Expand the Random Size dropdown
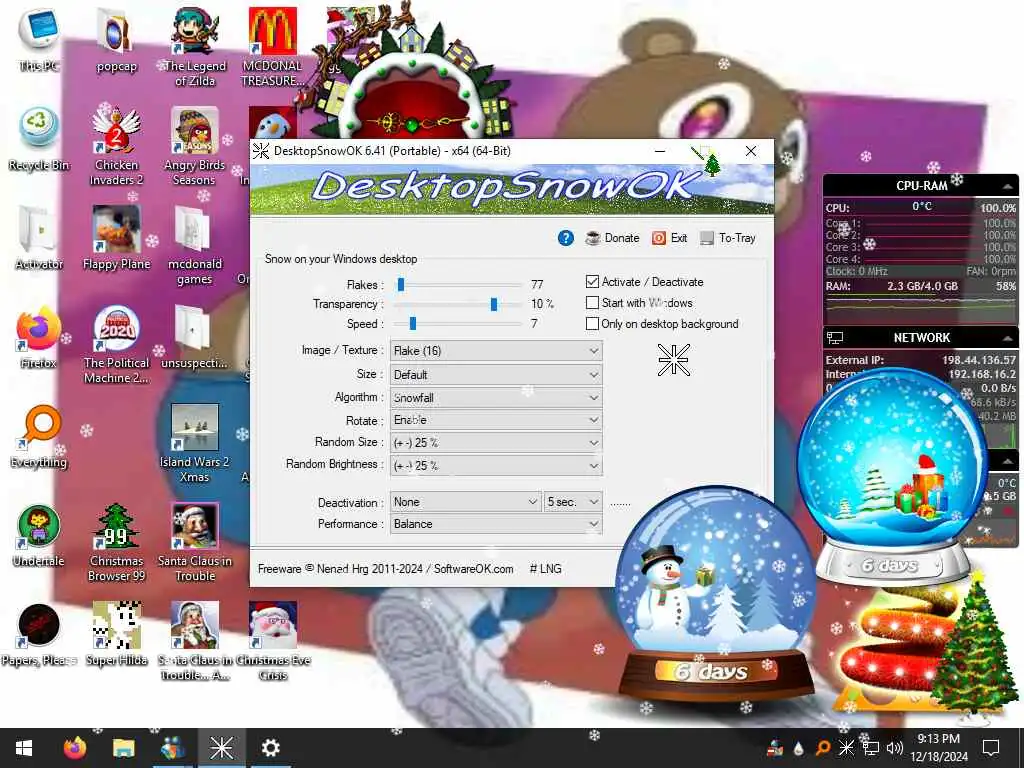 tap(496, 443)
